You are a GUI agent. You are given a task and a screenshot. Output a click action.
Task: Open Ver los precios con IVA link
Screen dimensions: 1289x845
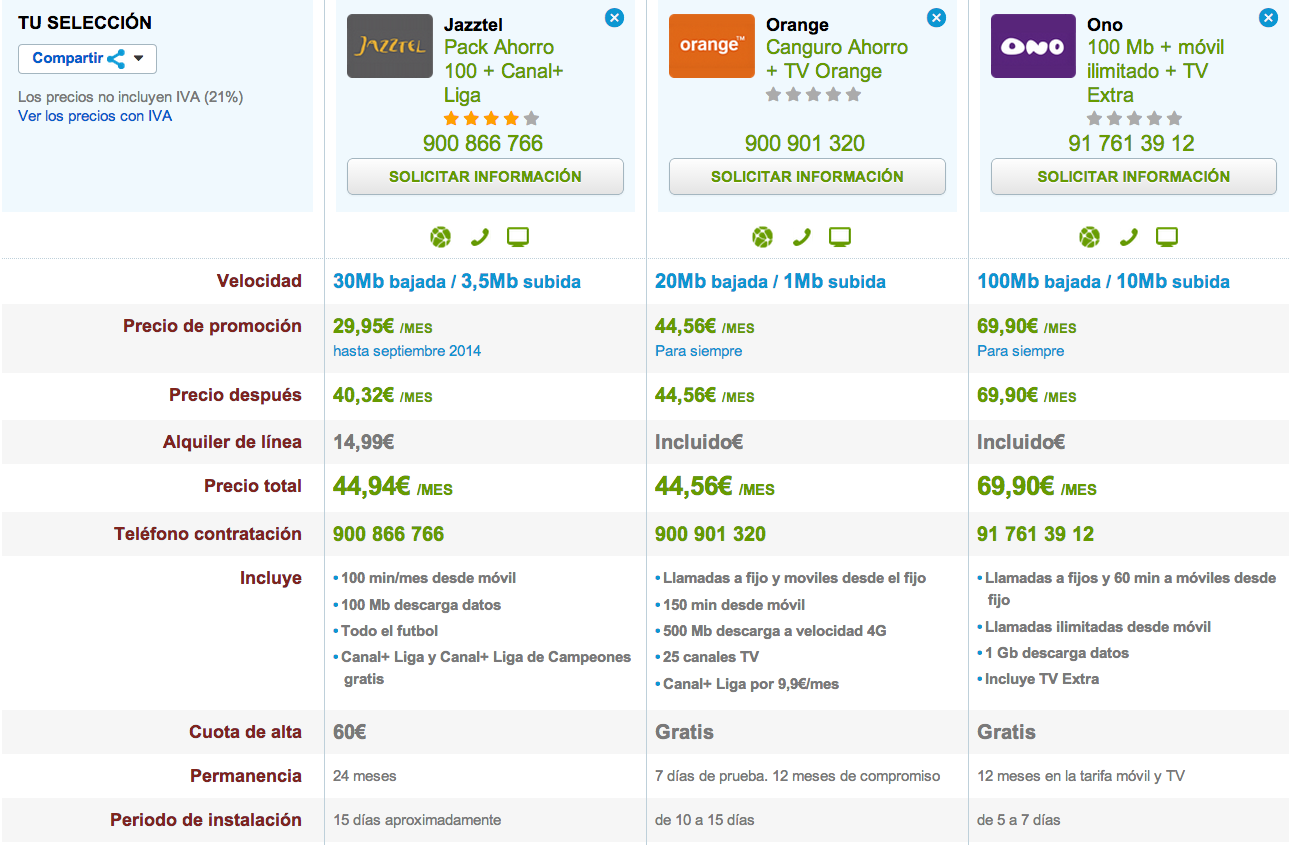pyautogui.click(x=95, y=116)
